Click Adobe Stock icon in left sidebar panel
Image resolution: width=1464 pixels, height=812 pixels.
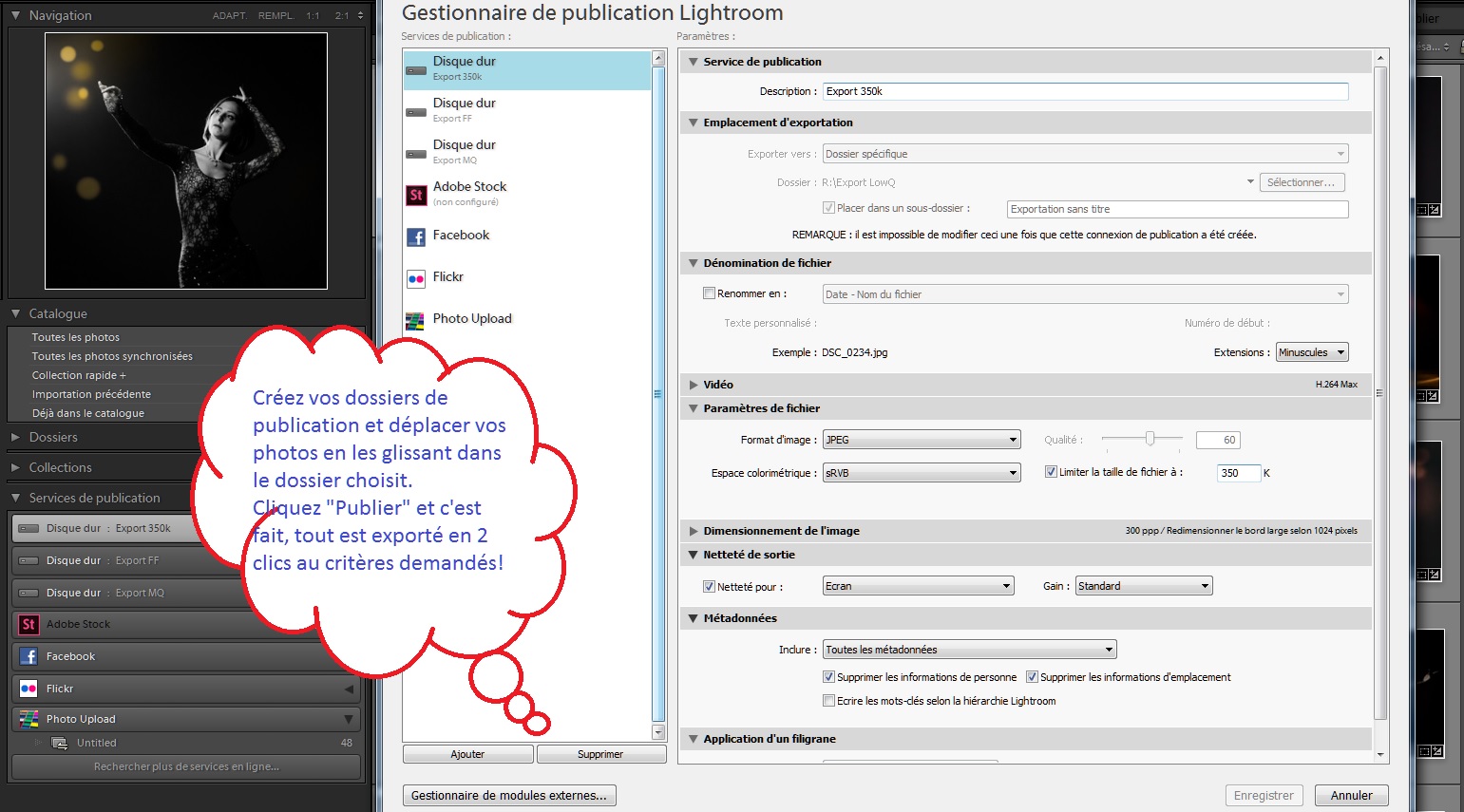(x=29, y=624)
